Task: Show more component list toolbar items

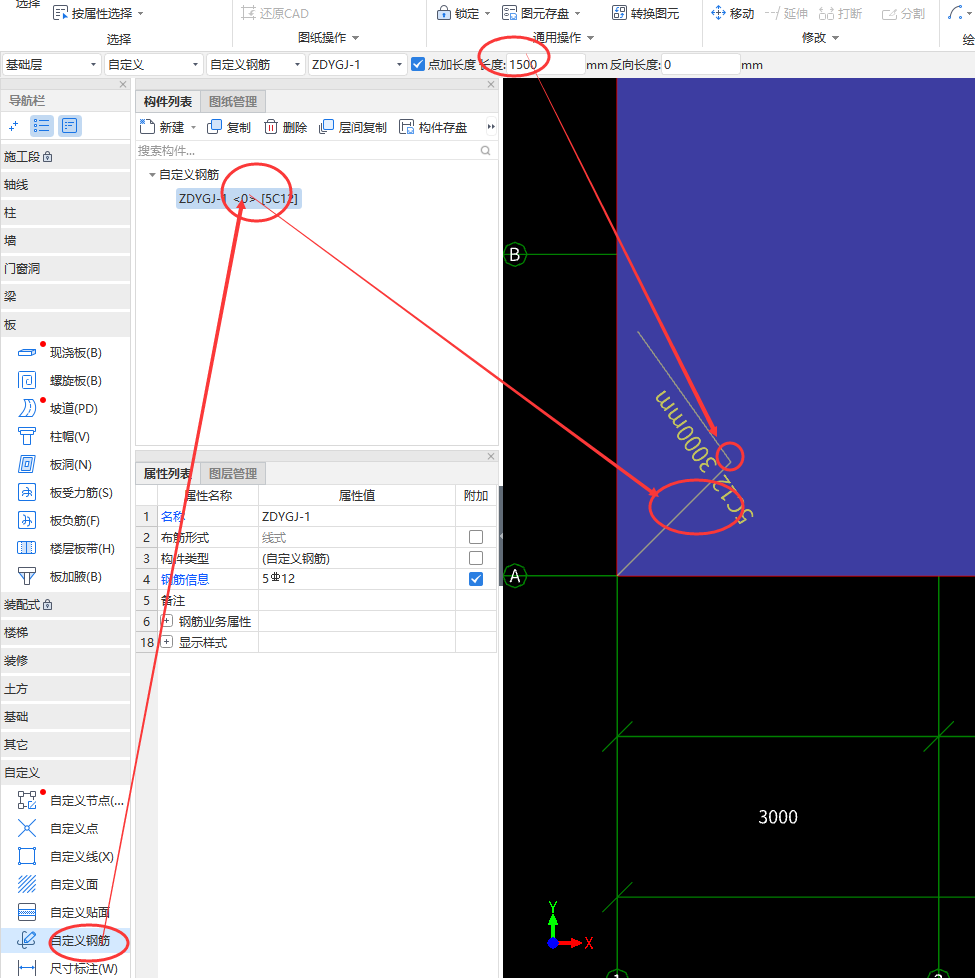Action: click(491, 127)
